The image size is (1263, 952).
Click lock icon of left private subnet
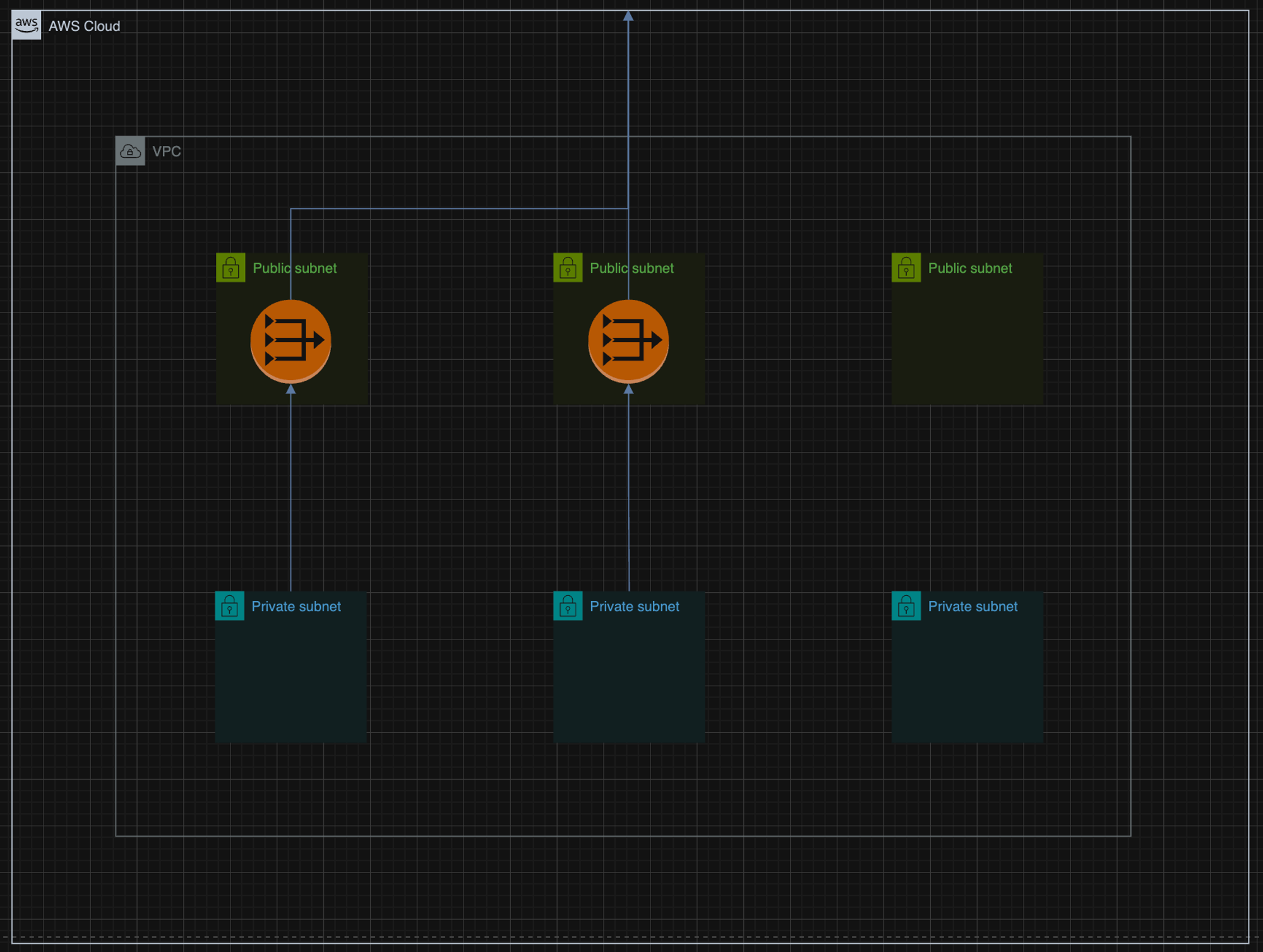(229, 606)
